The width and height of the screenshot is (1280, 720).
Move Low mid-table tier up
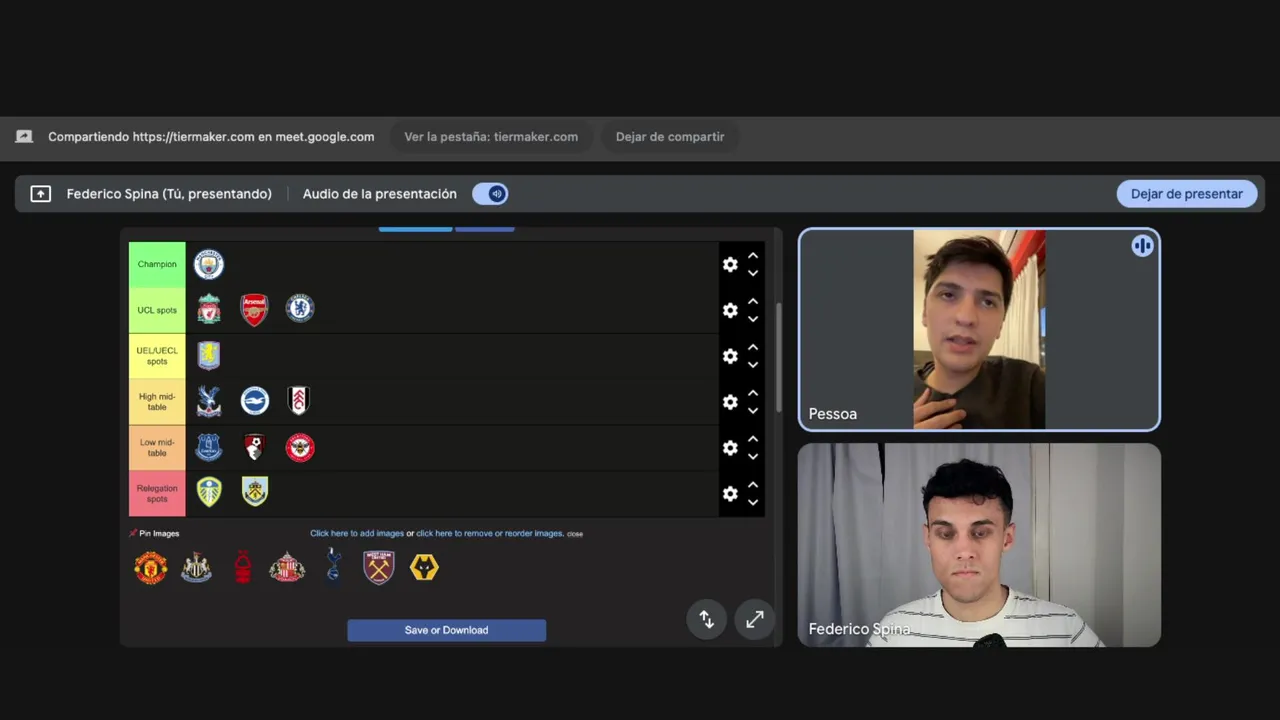[x=753, y=440]
